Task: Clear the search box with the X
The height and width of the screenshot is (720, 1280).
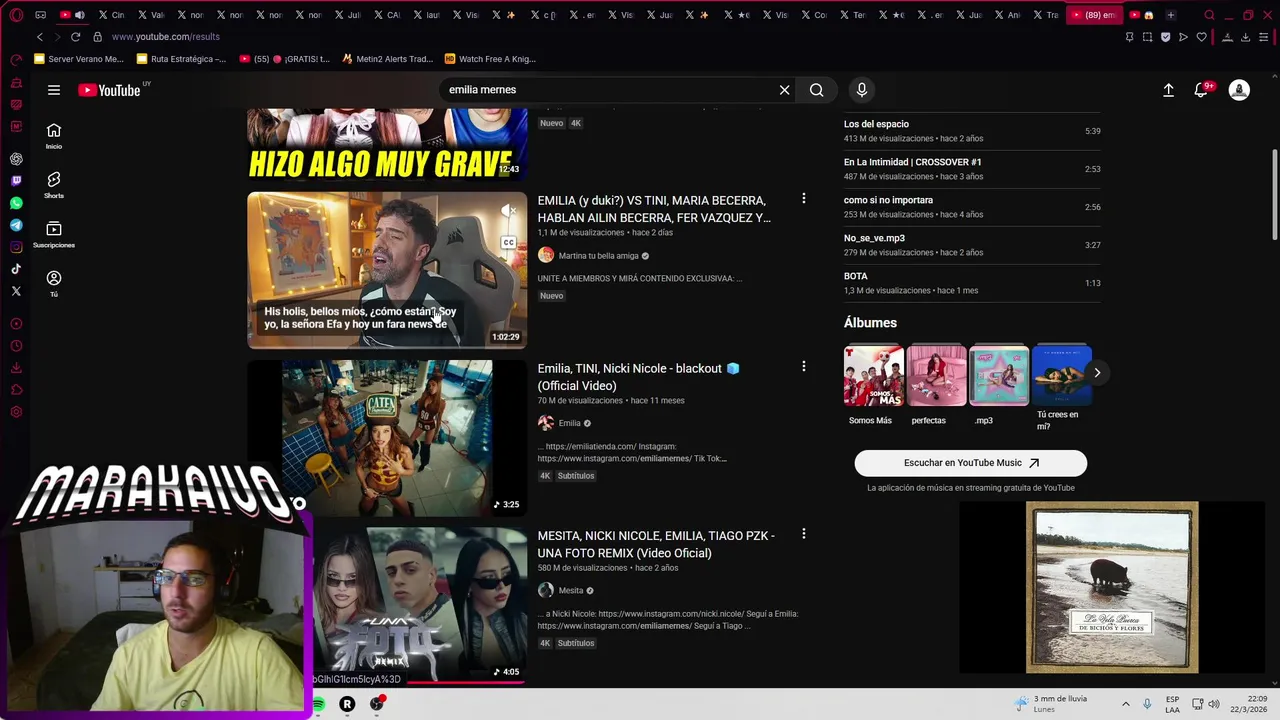Action: click(x=784, y=90)
